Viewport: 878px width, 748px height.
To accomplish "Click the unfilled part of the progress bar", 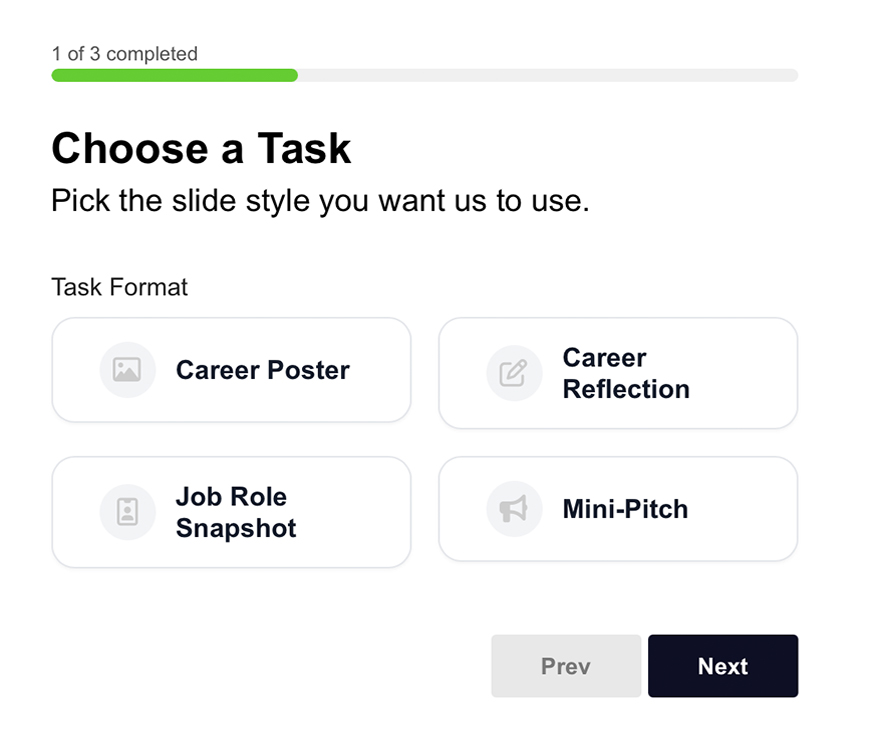I will [x=550, y=75].
